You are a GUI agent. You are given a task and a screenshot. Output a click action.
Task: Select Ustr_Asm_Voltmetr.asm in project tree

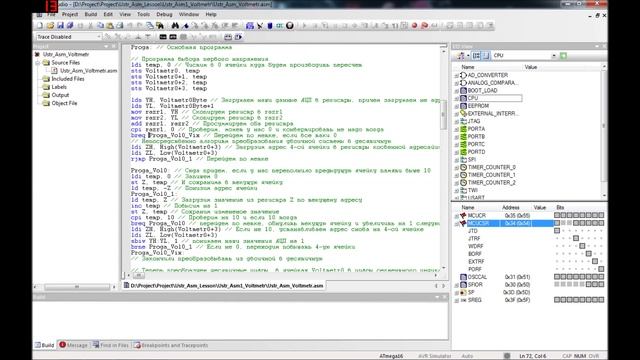pyautogui.click(x=89, y=71)
